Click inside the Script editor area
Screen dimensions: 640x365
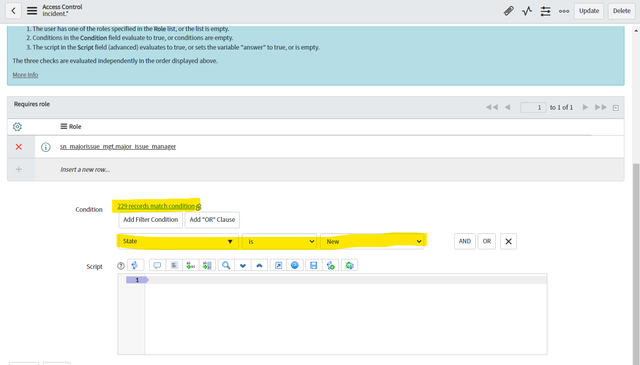pyautogui.click(x=345, y=314)
